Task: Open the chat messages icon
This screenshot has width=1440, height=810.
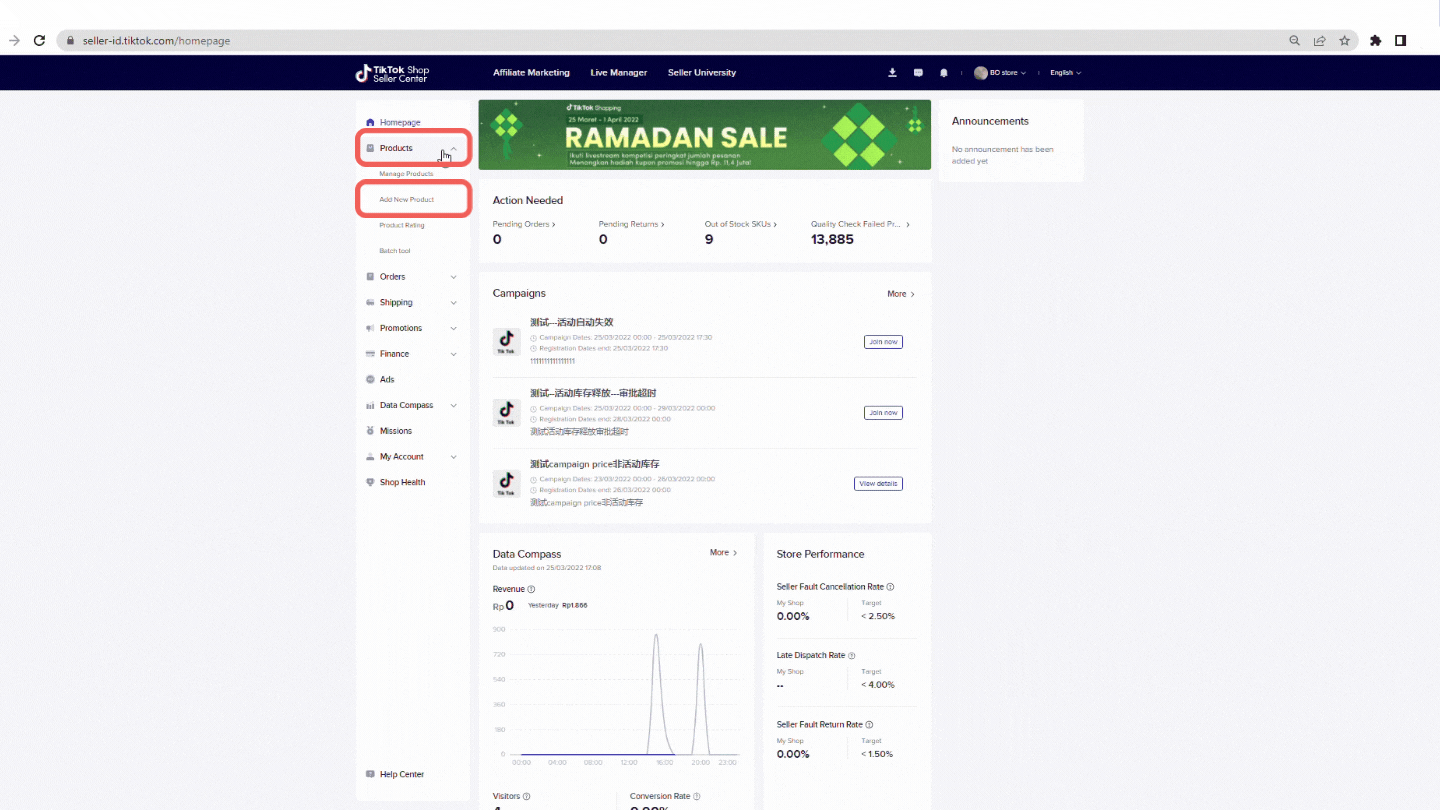Action: (x=918, y=73)
